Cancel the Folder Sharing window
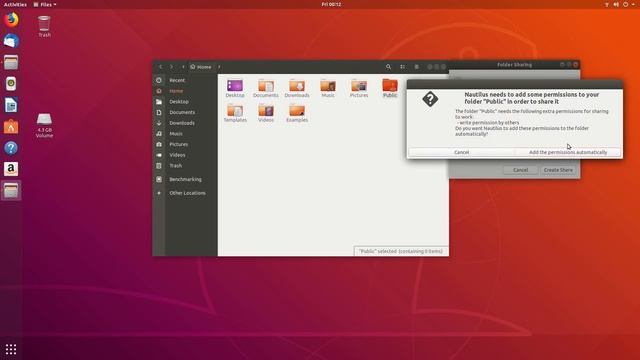 (x=520, y=170)
